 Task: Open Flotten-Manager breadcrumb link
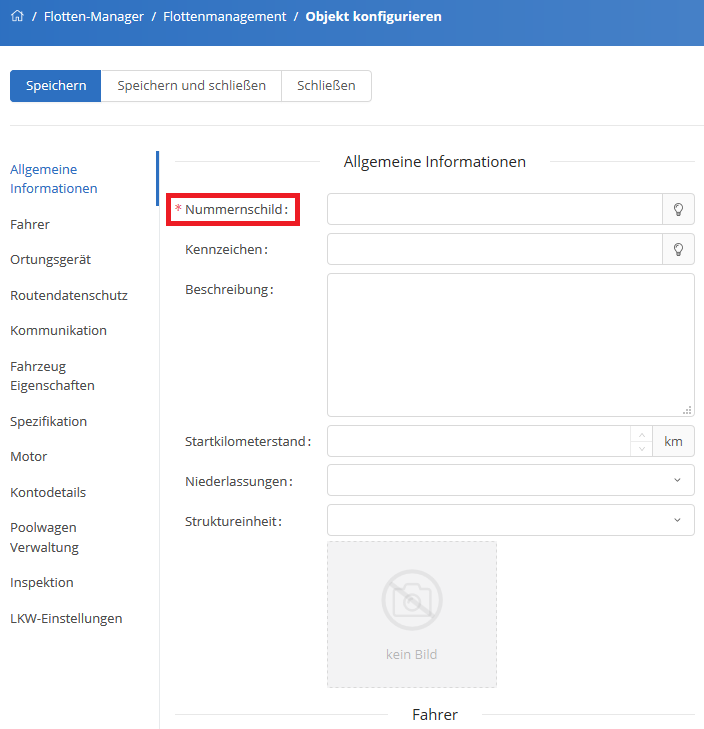coord(93,17)
